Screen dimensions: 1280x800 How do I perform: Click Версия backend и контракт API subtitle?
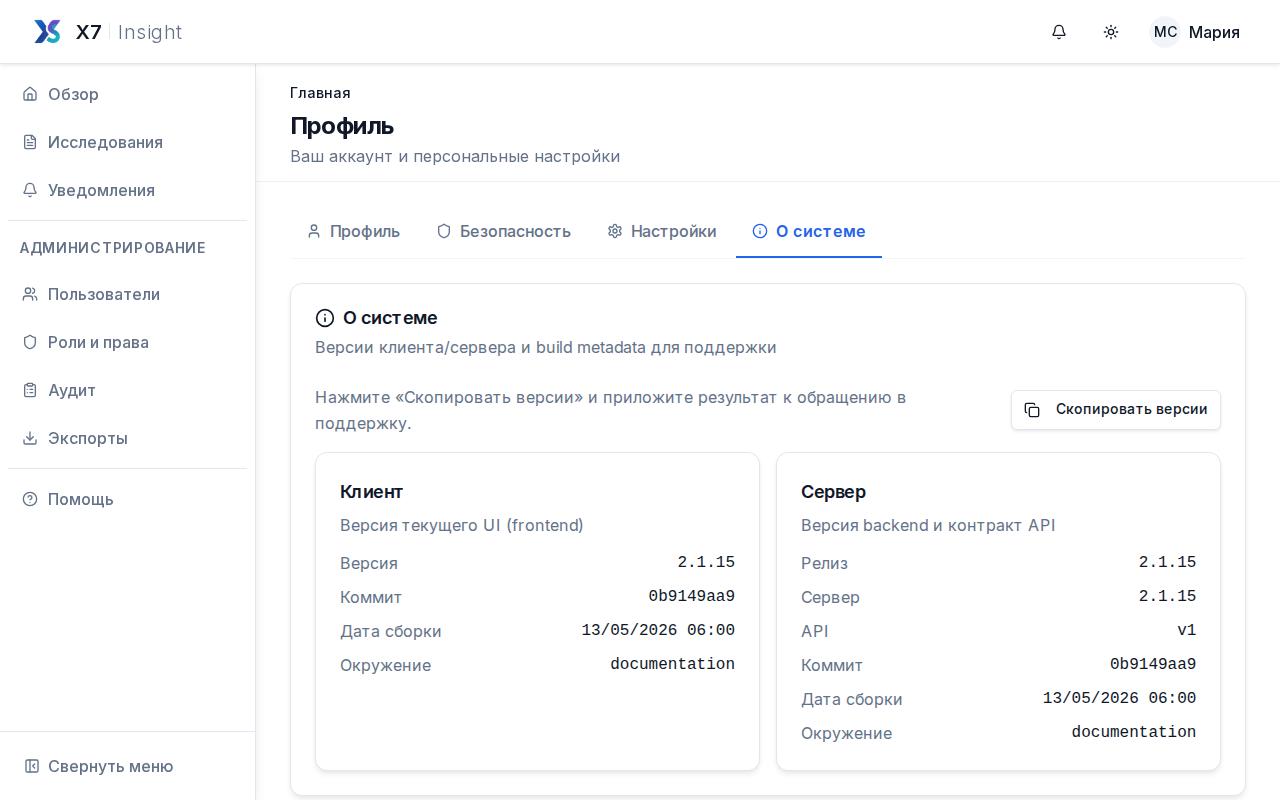pos(928,525)
